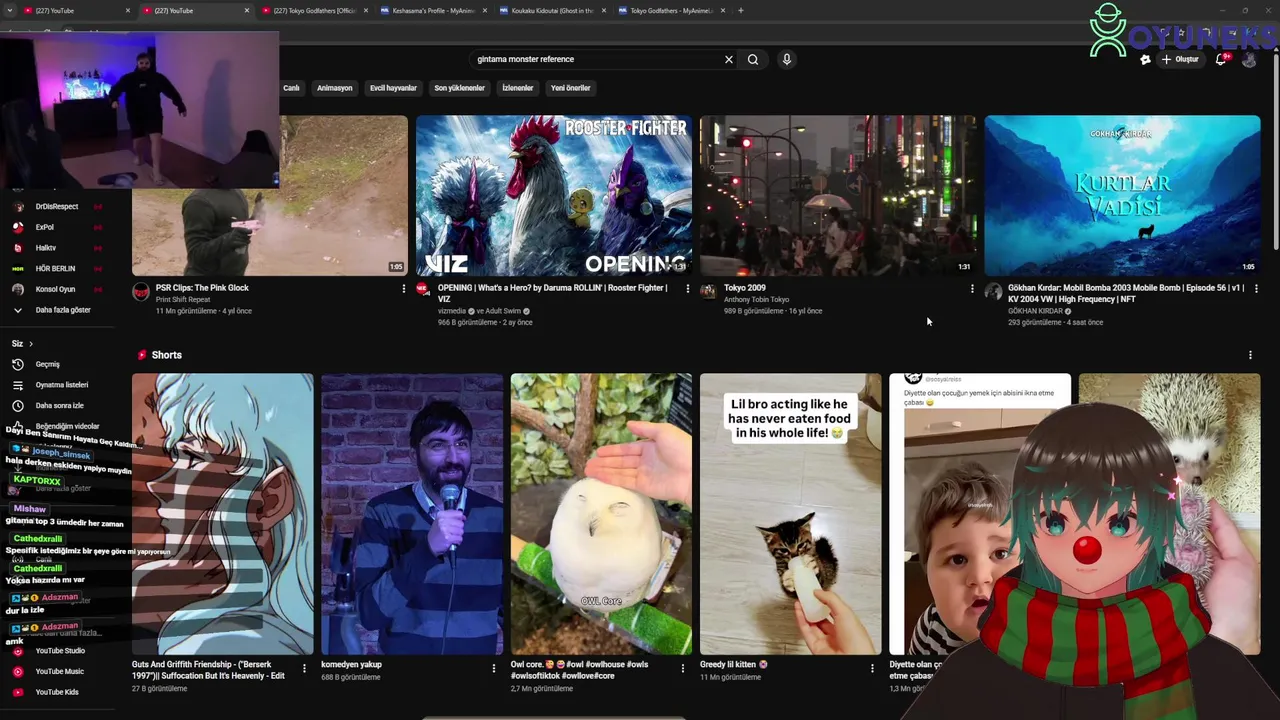Screen dimensions: 1280x720
Task: Play the komedyen yakup short thumbnail
Action: tap(412, 514)
